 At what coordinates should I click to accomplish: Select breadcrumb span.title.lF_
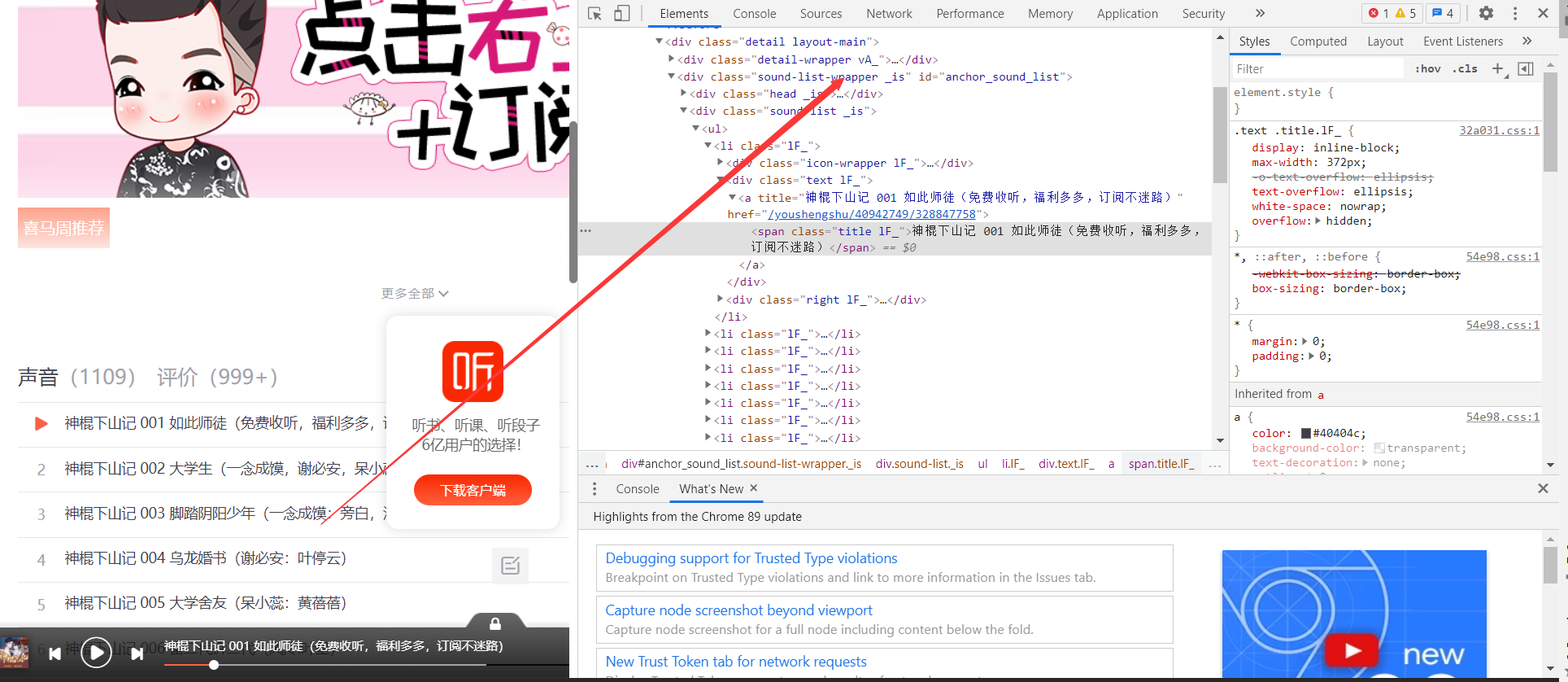click(1161, 464)
